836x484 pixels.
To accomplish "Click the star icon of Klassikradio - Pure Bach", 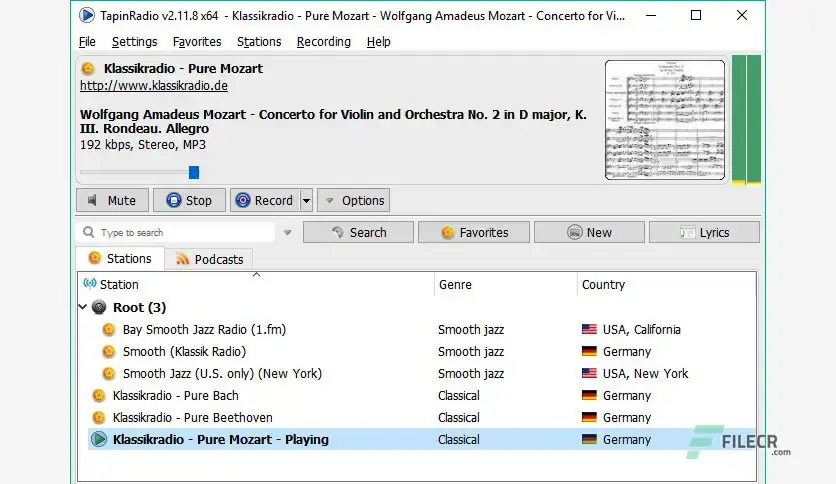I will (x=99, y=396).
